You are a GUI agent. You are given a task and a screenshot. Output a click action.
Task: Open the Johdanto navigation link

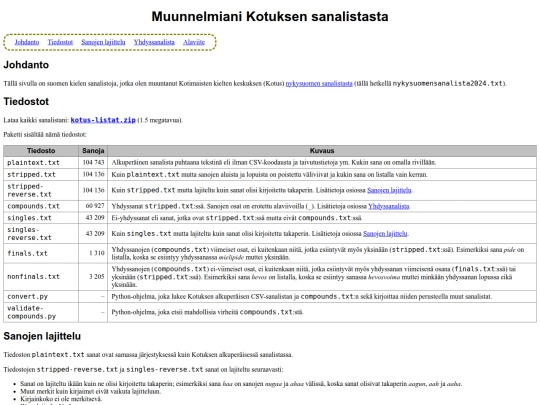tap(27, 42)
